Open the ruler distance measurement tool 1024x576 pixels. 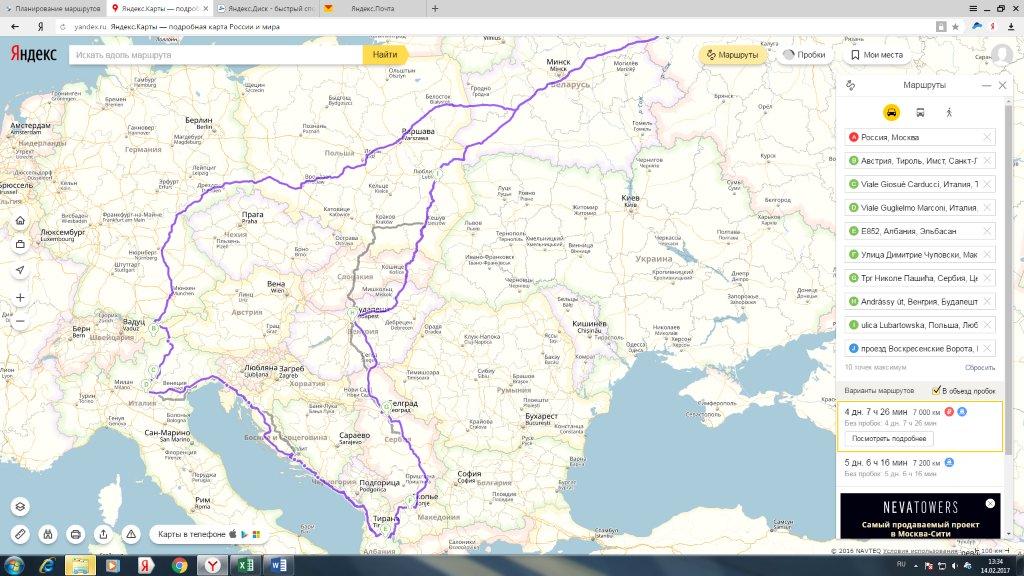pyautogui.click(x=20, y=534)
